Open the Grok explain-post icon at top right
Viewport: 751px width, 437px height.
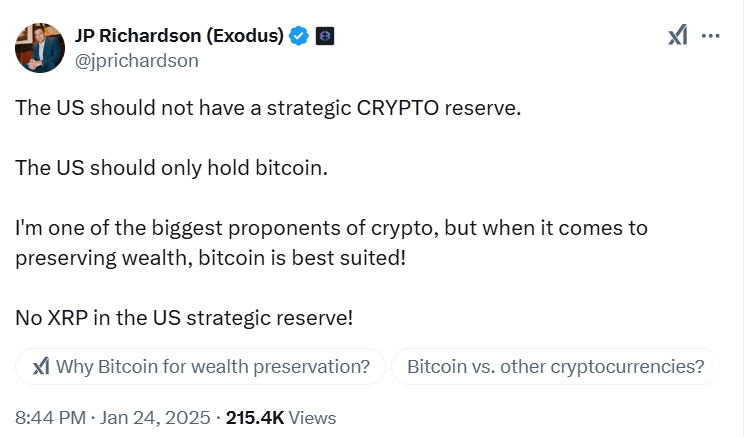click(677, 35)
